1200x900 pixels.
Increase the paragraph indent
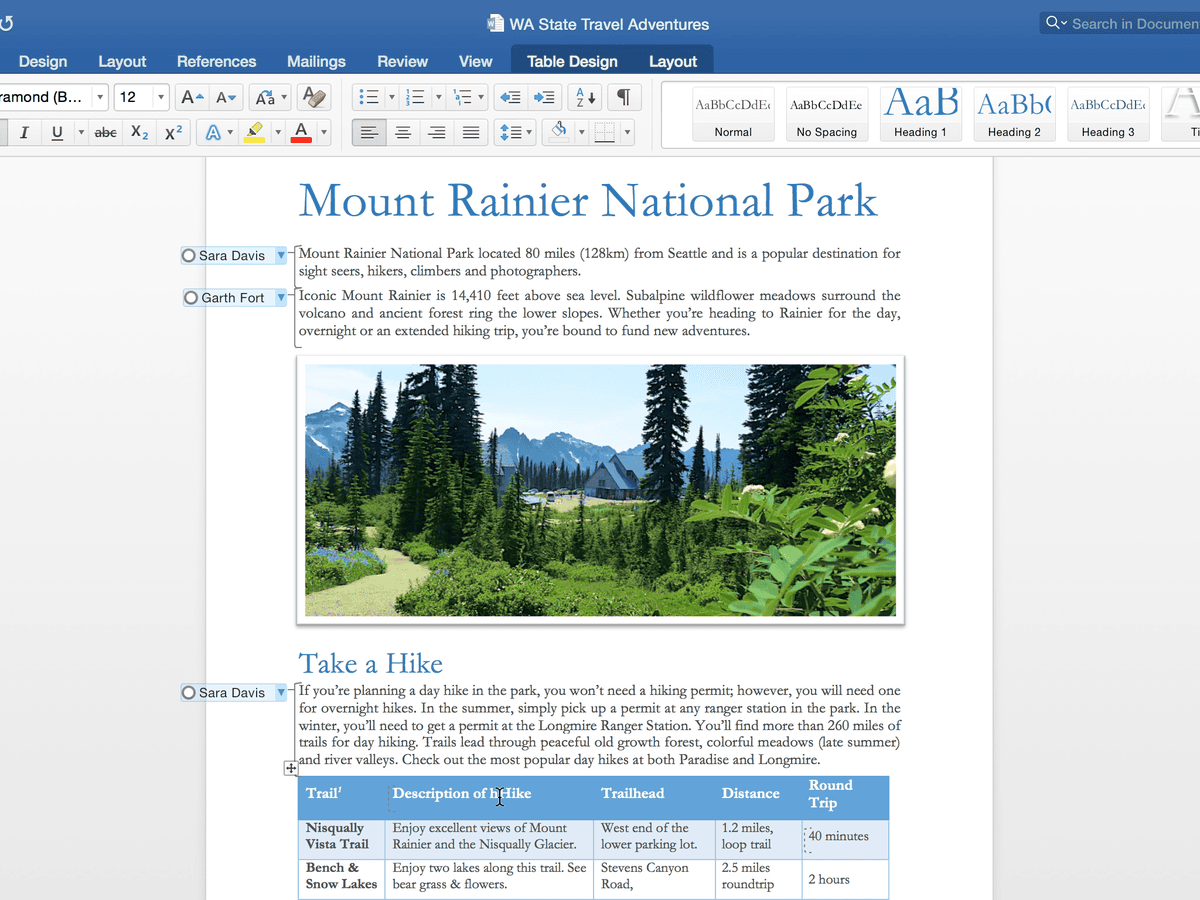tap(544, 97)
